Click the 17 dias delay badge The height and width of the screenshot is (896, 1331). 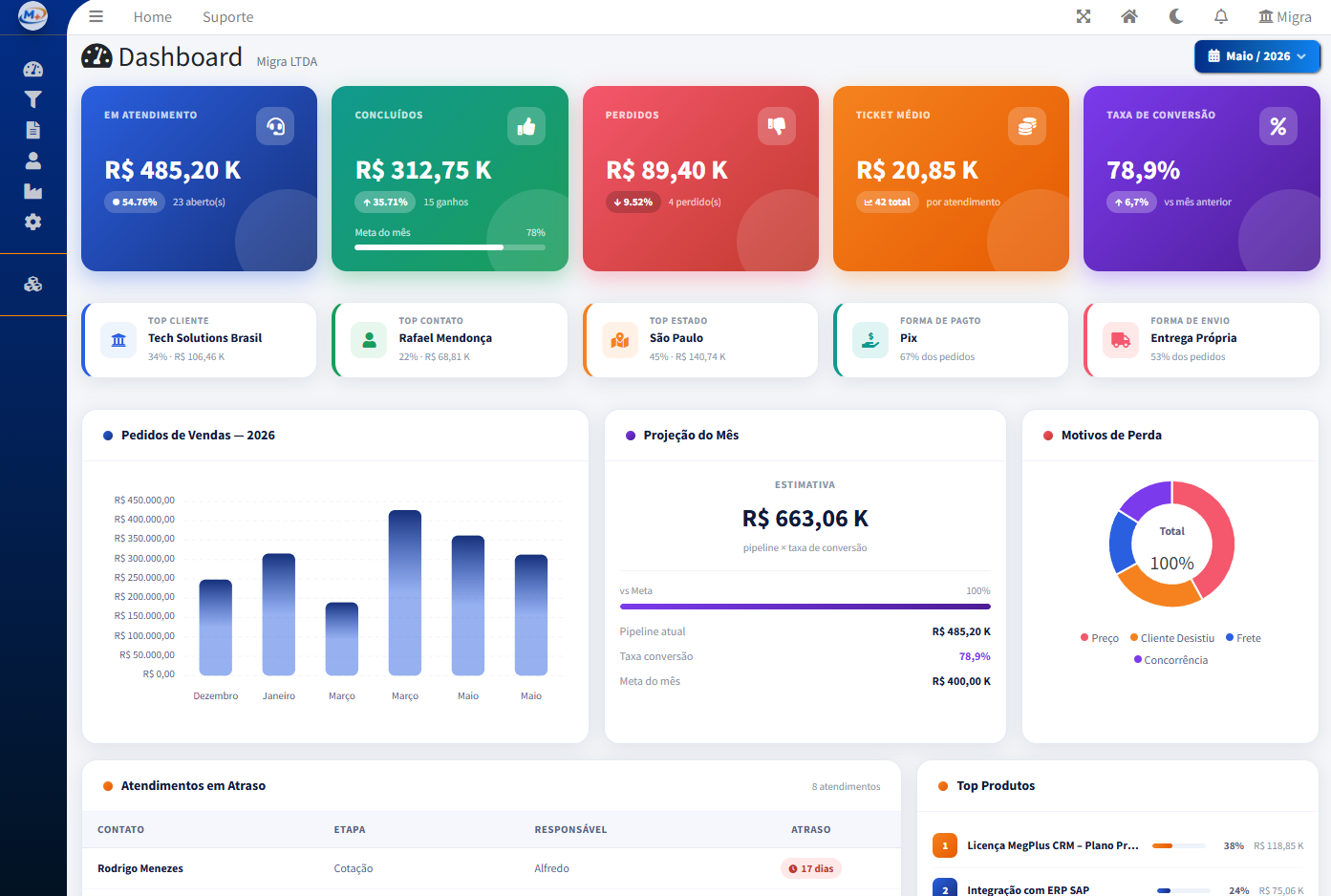click(x=811, y=868)
